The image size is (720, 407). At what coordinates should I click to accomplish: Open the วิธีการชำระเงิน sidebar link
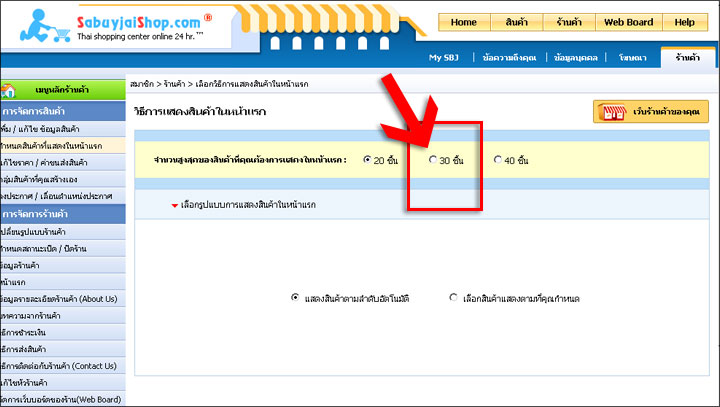pyautogui.click(x=62, y=333)
